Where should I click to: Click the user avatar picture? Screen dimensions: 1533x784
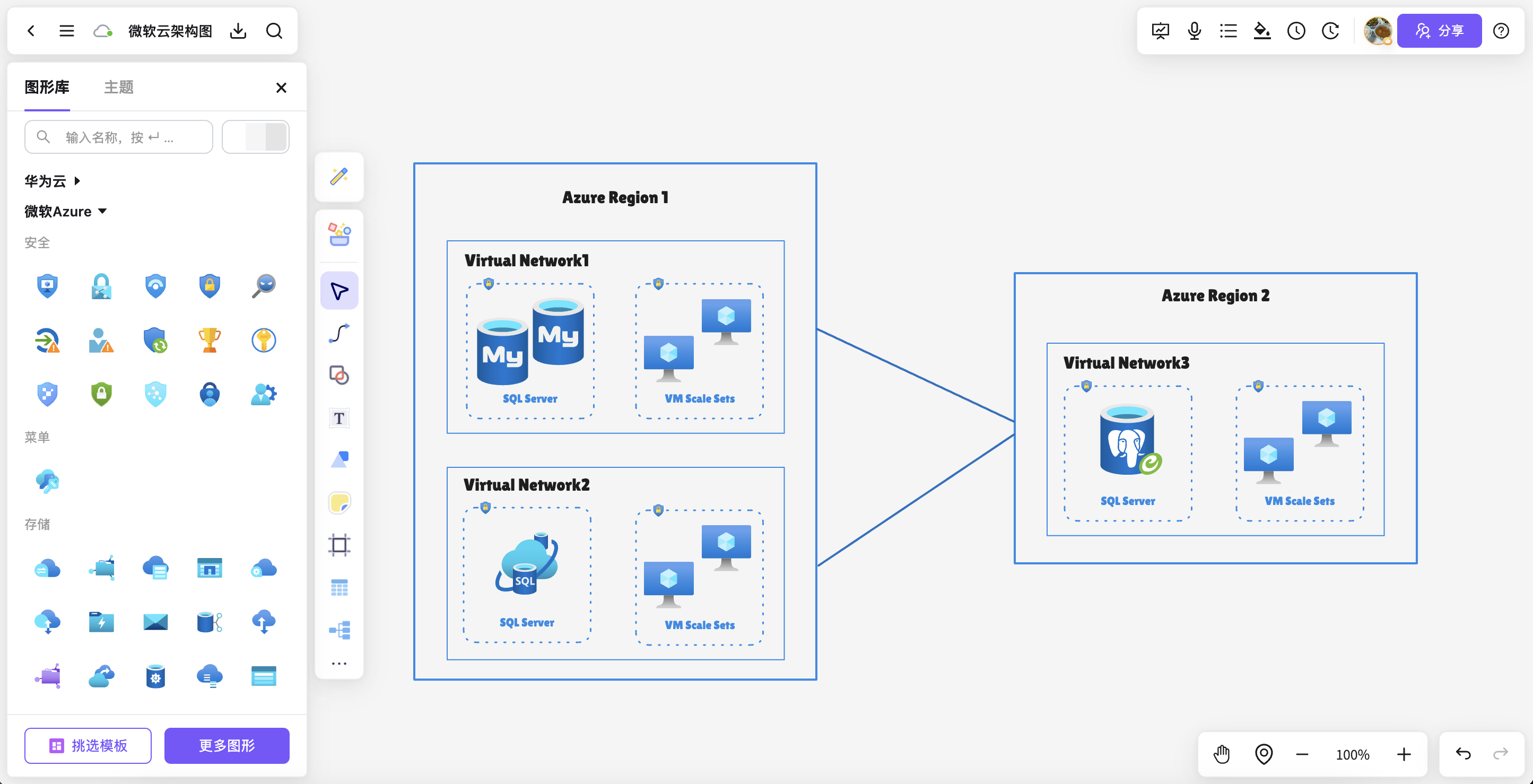[1378, 30]
